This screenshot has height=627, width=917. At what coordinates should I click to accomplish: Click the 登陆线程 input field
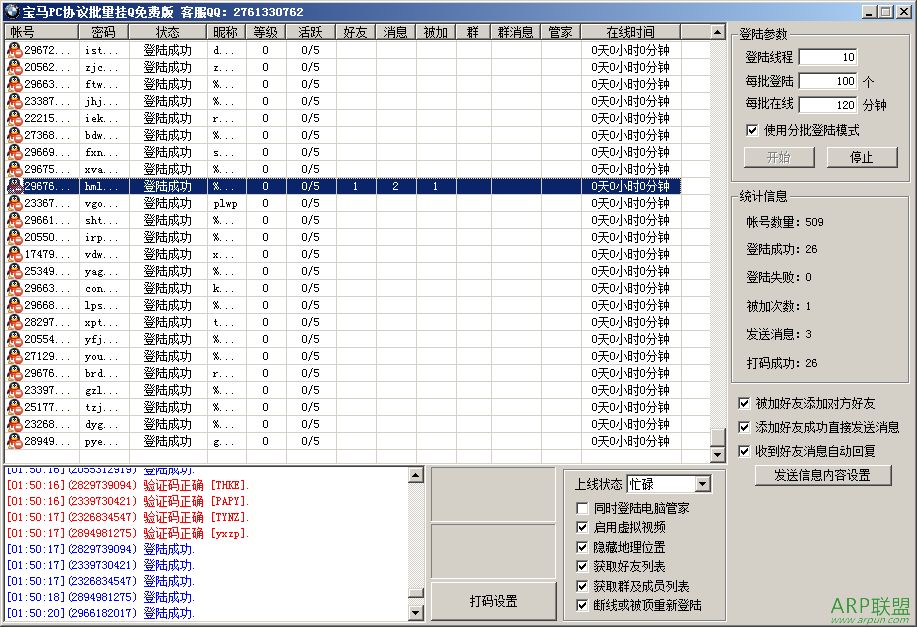click(x=828, y=57)
